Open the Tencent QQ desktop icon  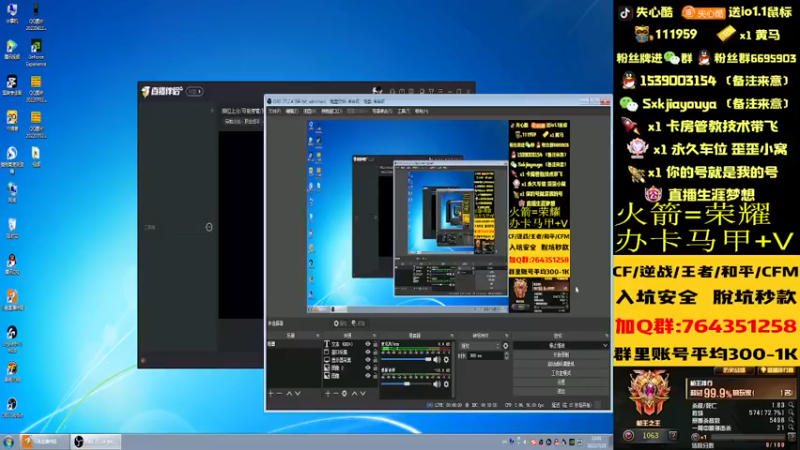click(x=12, y=265)
